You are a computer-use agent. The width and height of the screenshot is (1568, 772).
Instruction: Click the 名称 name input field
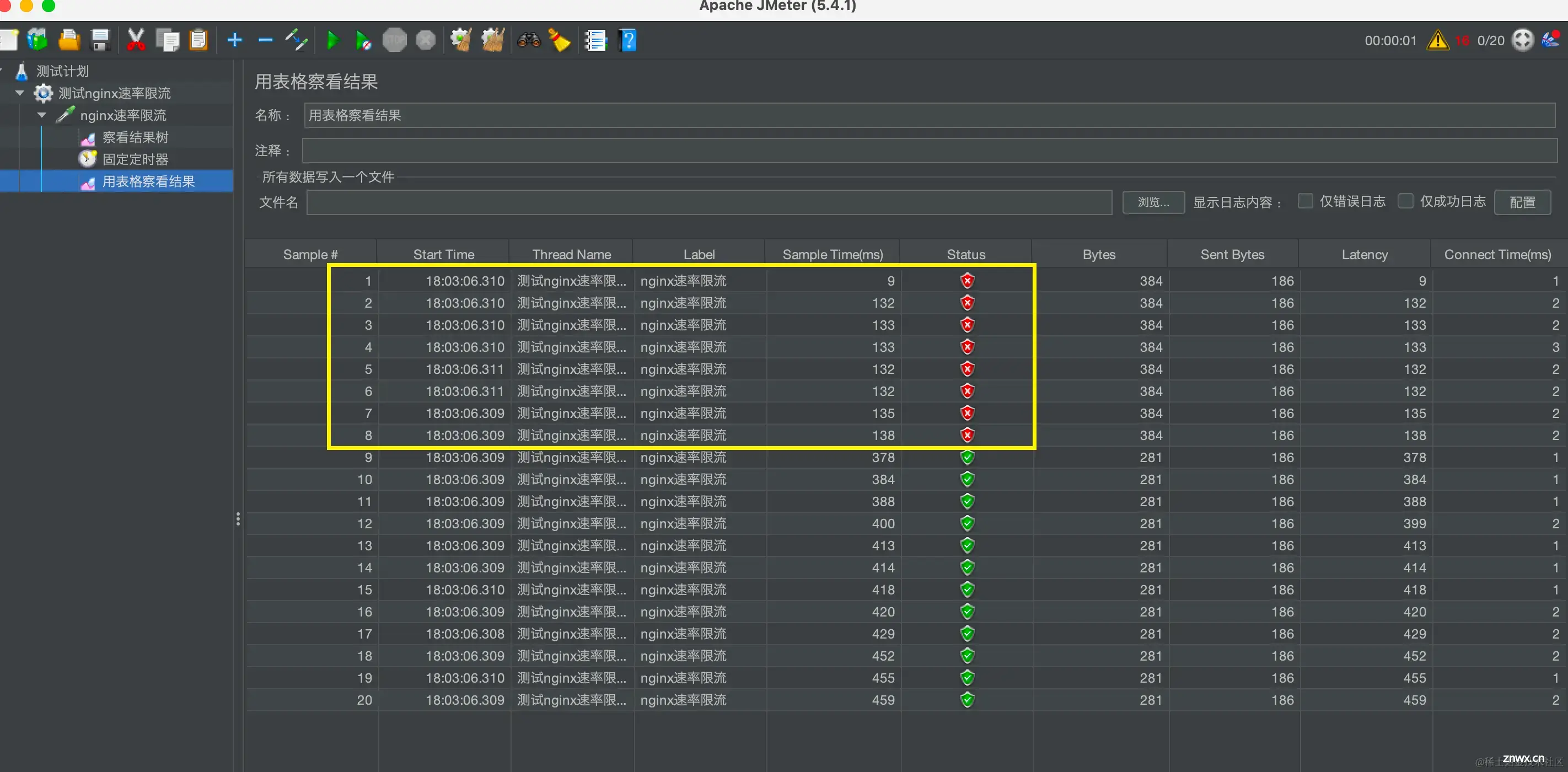click(930, 115)
